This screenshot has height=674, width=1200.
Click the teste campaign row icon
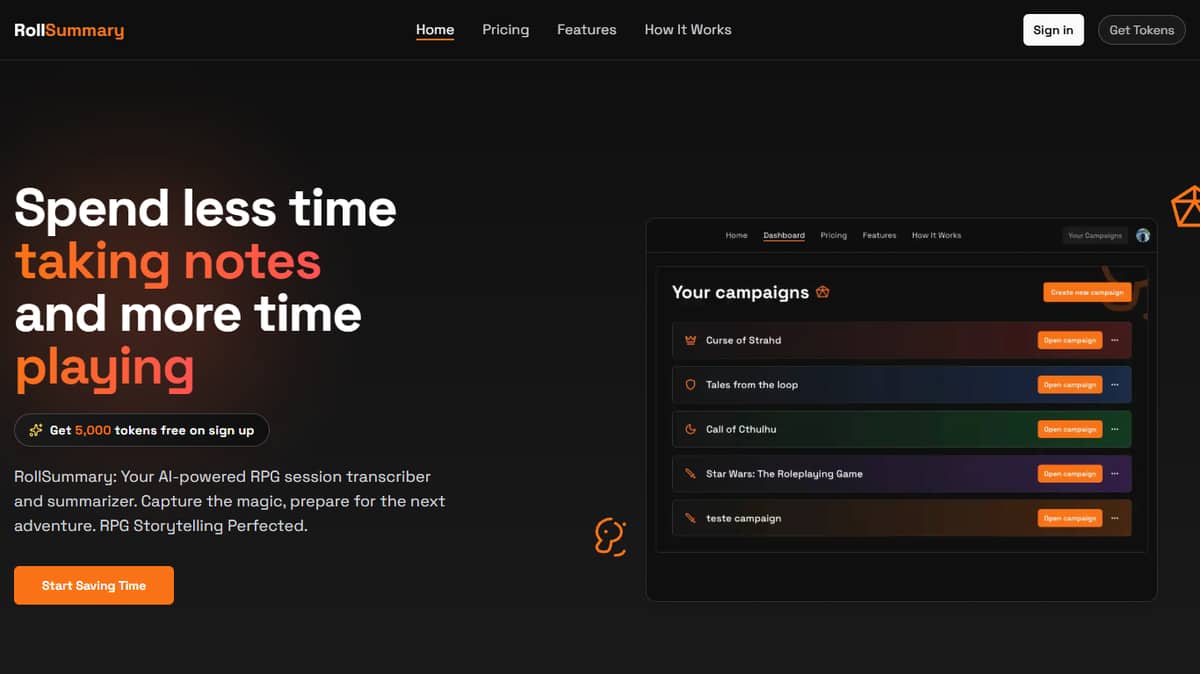(x=690, y=518)
